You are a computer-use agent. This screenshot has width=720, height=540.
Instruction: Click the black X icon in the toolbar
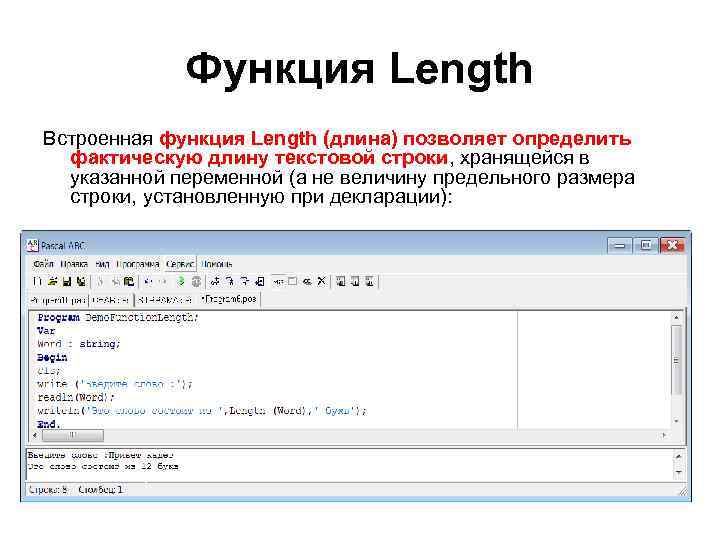[321, 281]
